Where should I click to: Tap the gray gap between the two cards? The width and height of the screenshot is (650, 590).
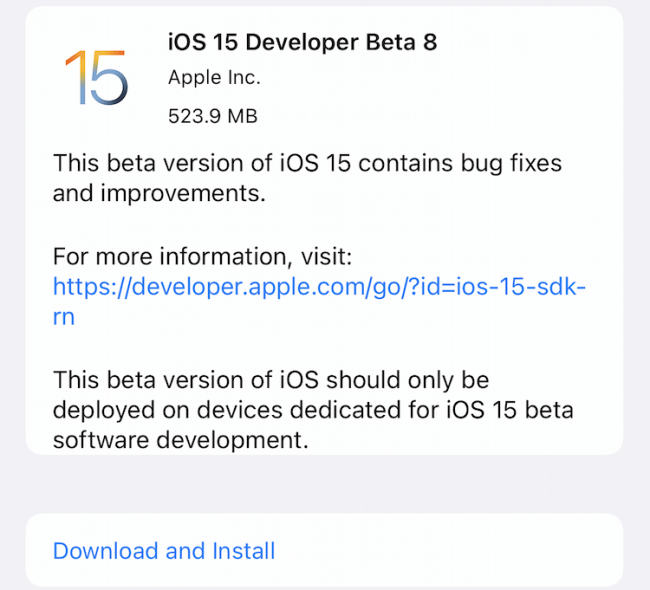[324, 484]
